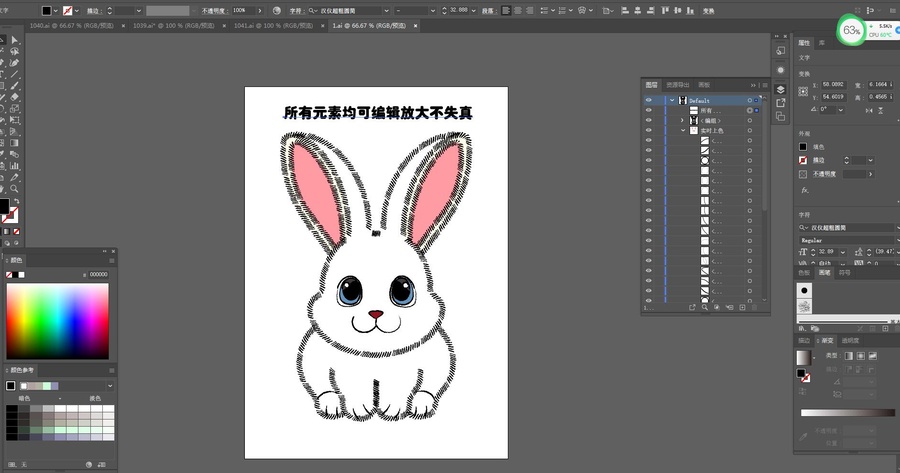900x473 pixels.
Task: Click the 变换 transform button in control bar
Action: click(709, 11)
